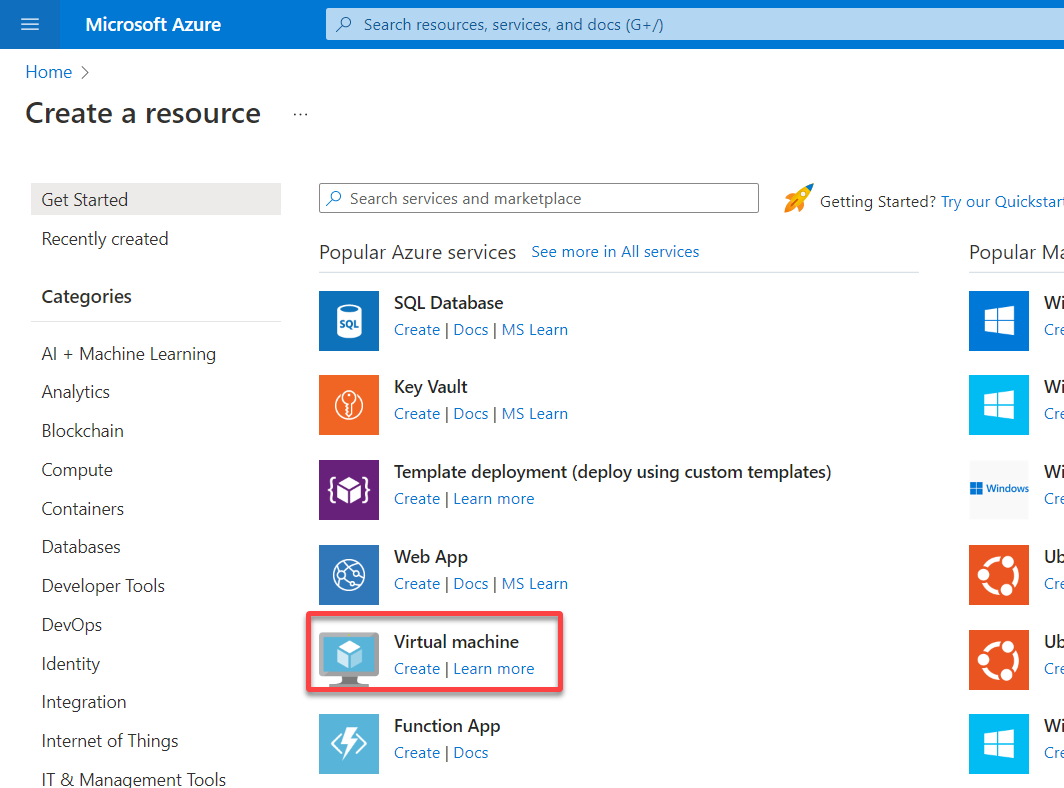Click the SQL Database title text
Viewport: 1064px width, 788px height.
point(449,303)
